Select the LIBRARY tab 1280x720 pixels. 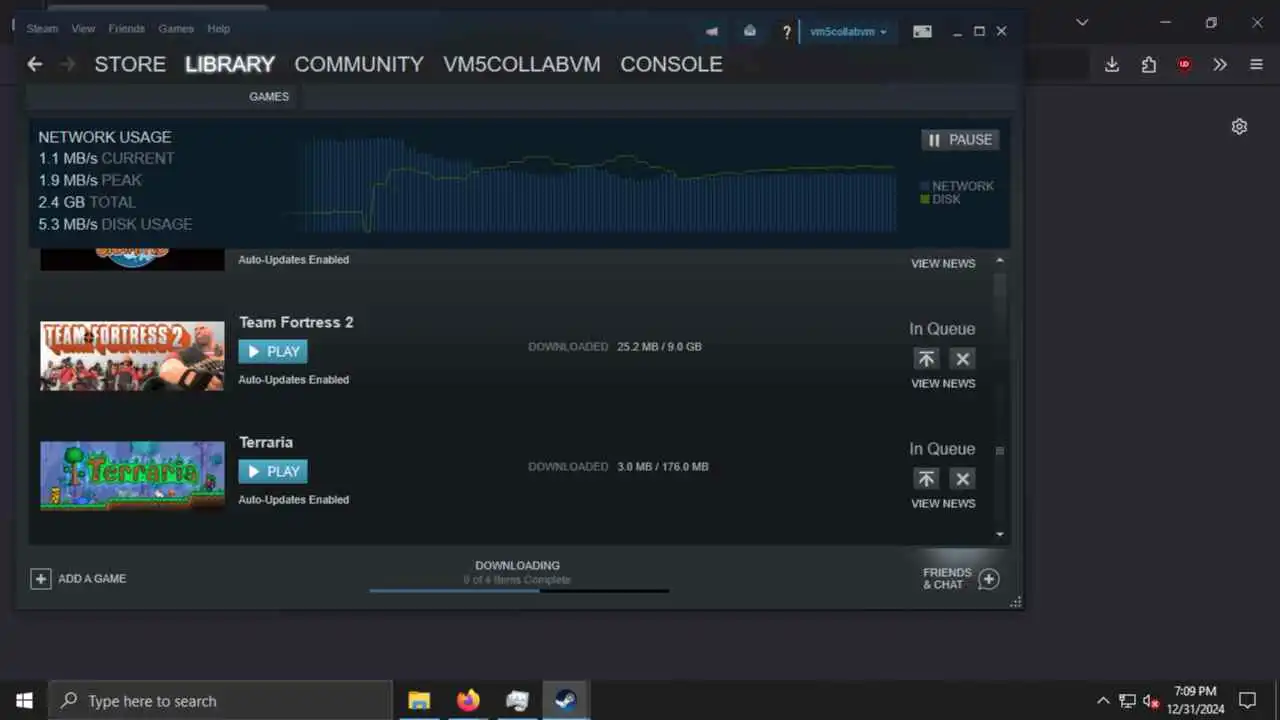click(230, 64)
